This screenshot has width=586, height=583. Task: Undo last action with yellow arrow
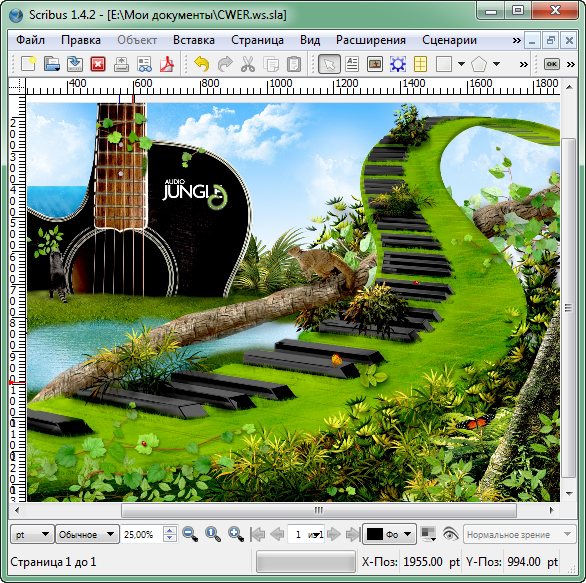click(x=201, y=64)
